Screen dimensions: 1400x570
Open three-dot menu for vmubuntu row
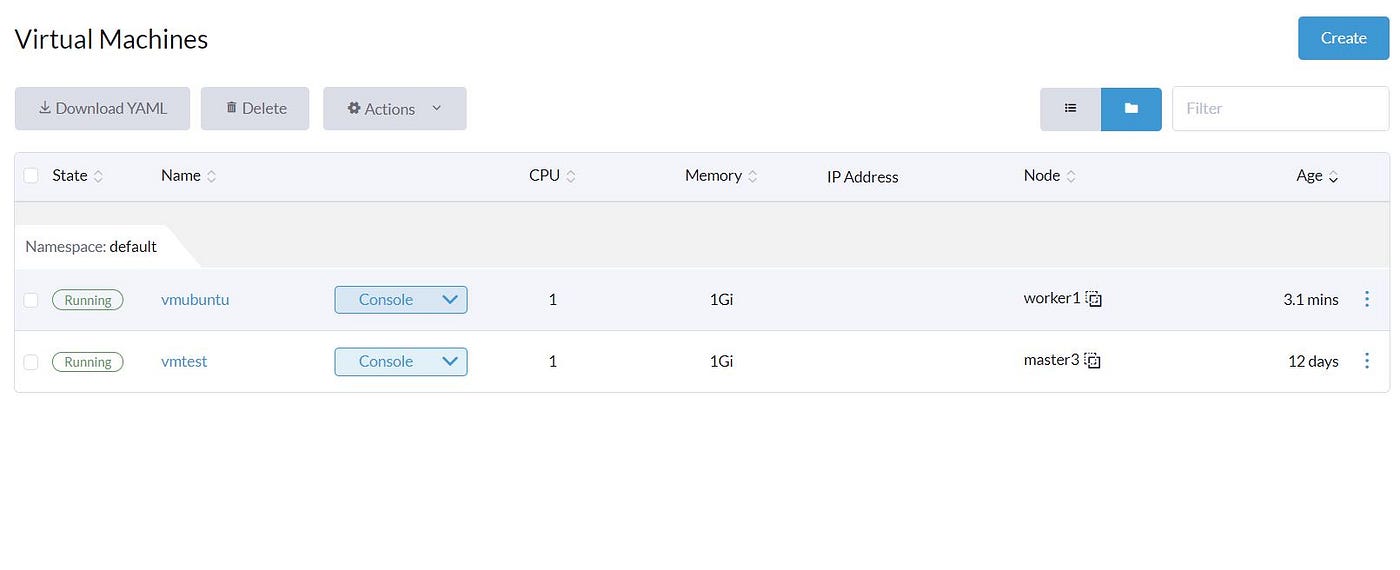pos(1367,299)
